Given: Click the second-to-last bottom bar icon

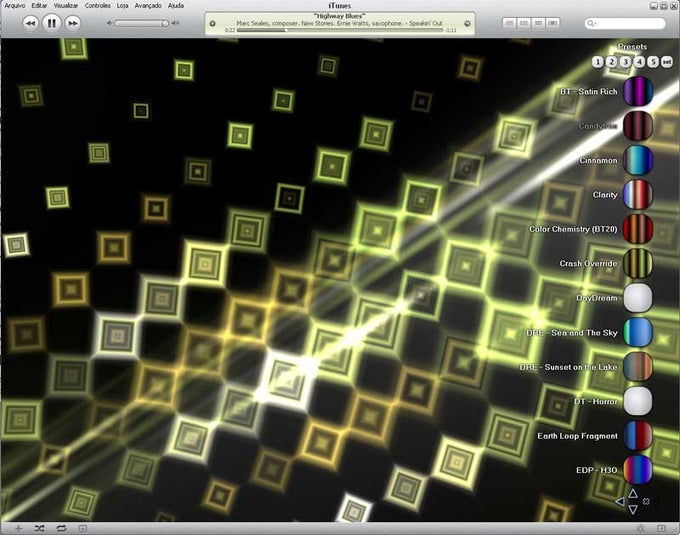Looking at the screenshot, I should point(641,528).
